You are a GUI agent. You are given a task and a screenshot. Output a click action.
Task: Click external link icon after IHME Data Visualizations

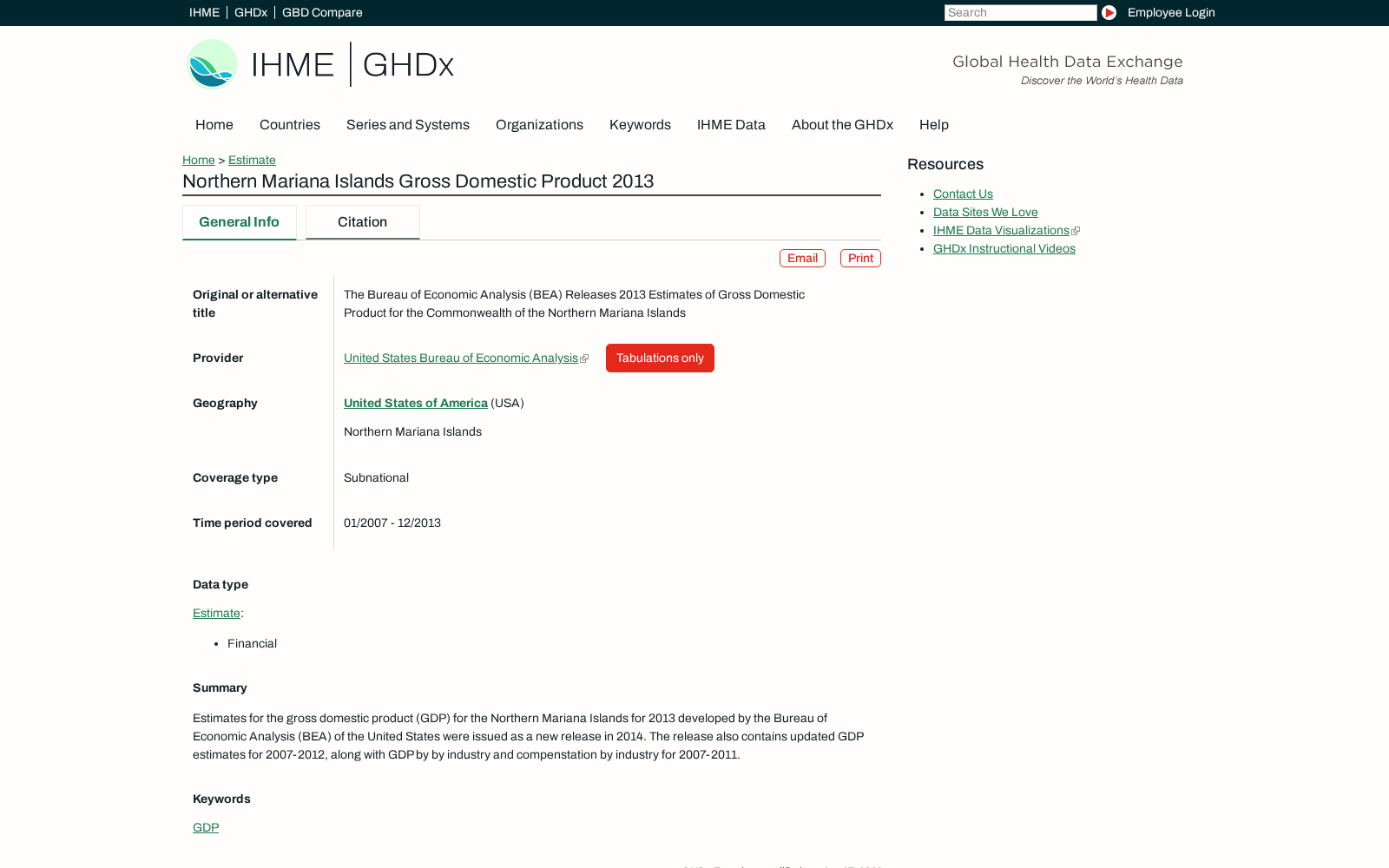pyautogui.click(x=1076, y=231)
